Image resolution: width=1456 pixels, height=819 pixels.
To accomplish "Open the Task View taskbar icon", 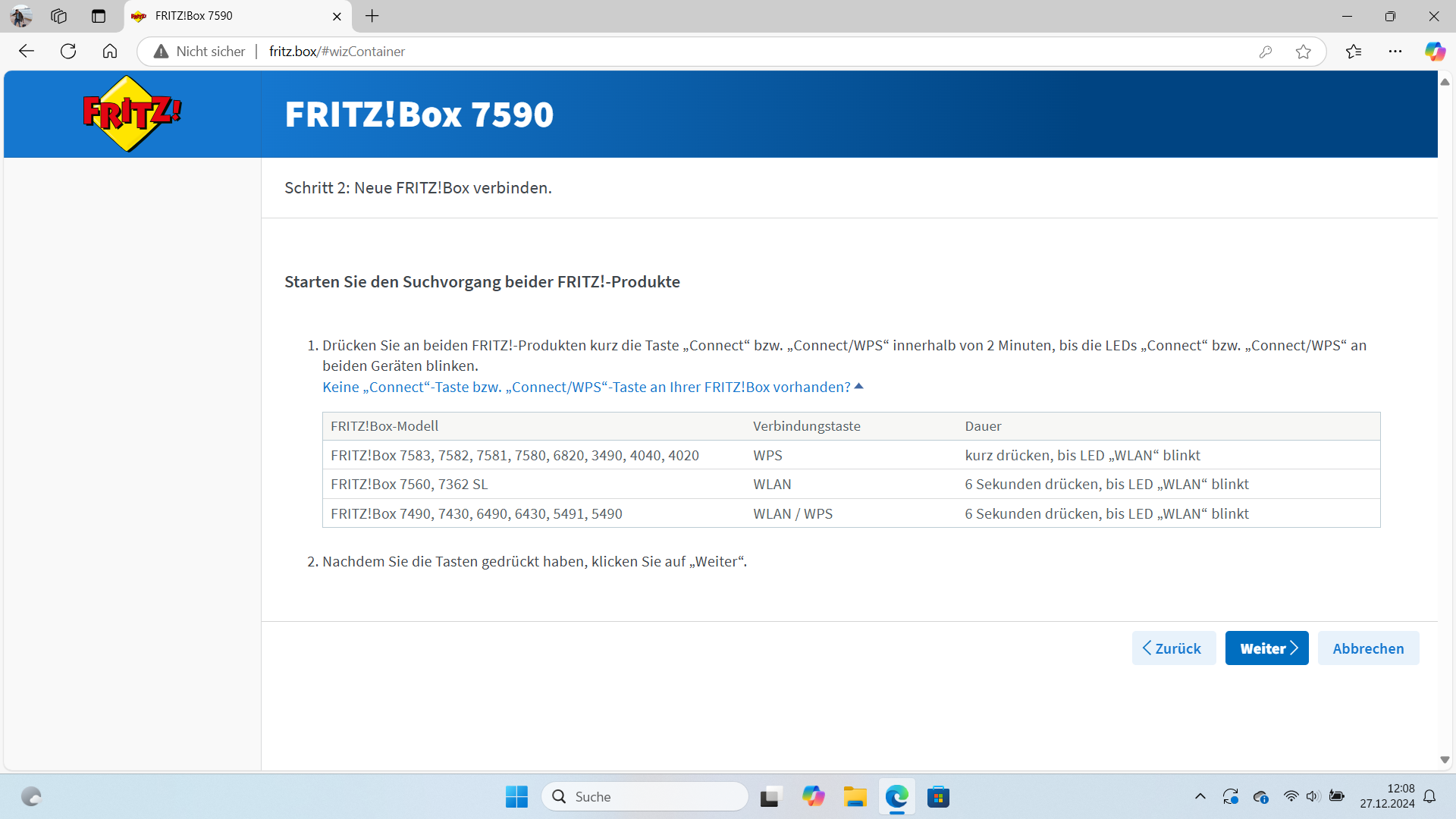I will (770, 796).
